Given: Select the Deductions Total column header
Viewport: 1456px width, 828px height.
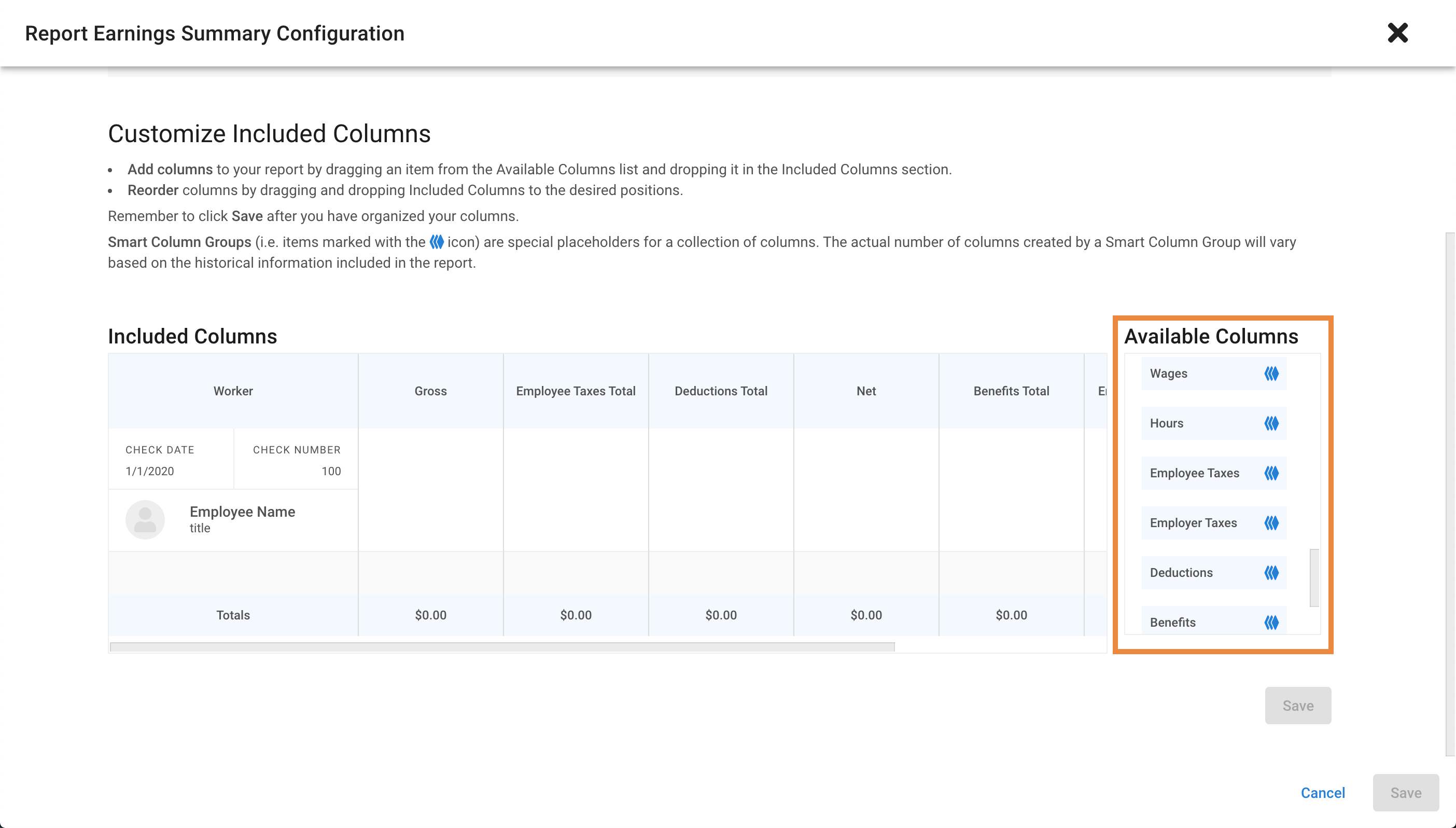Looking at the screenshot, I should point(721,391).
